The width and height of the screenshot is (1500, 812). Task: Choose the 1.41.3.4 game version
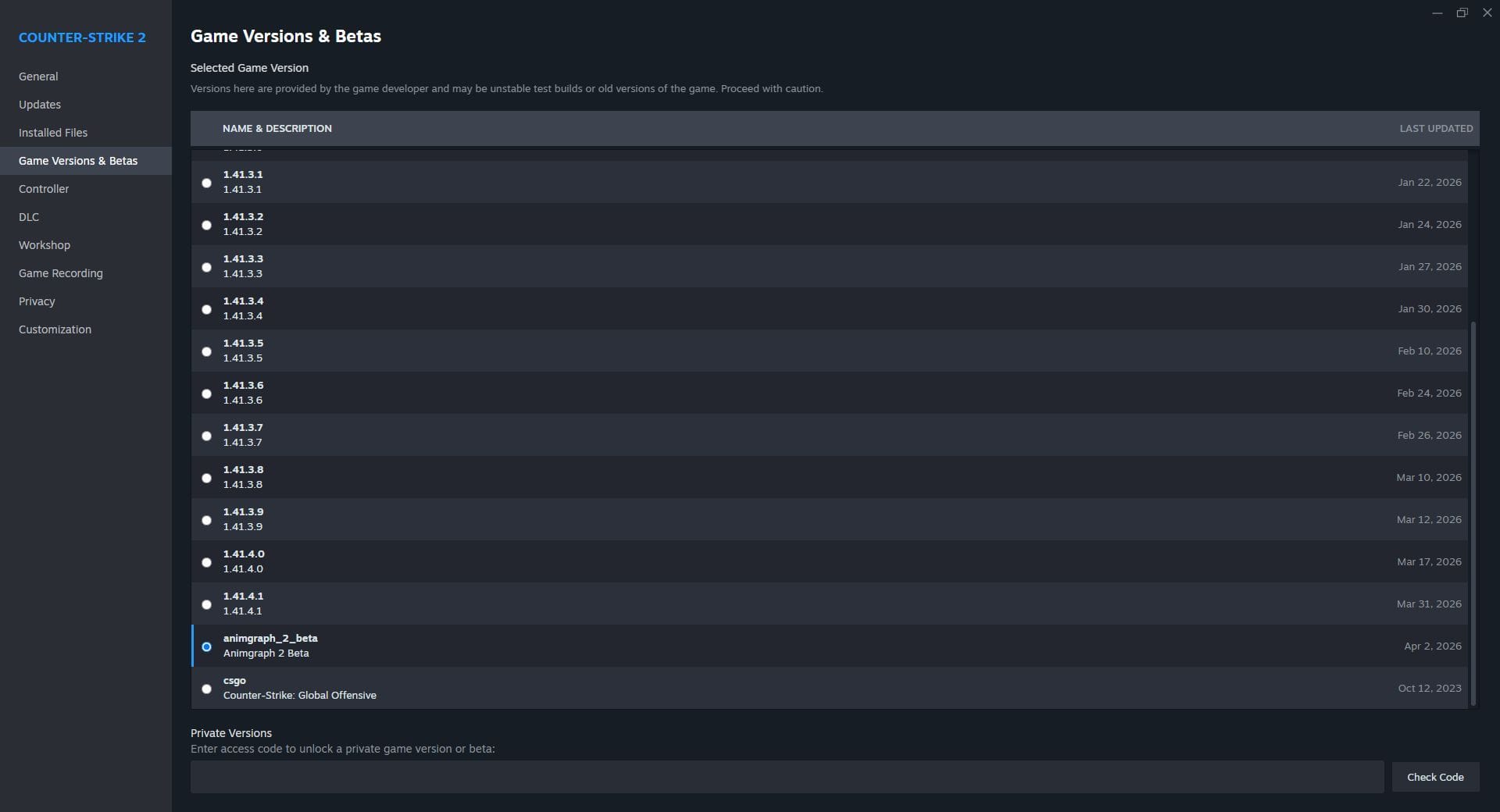coord(206,309)
